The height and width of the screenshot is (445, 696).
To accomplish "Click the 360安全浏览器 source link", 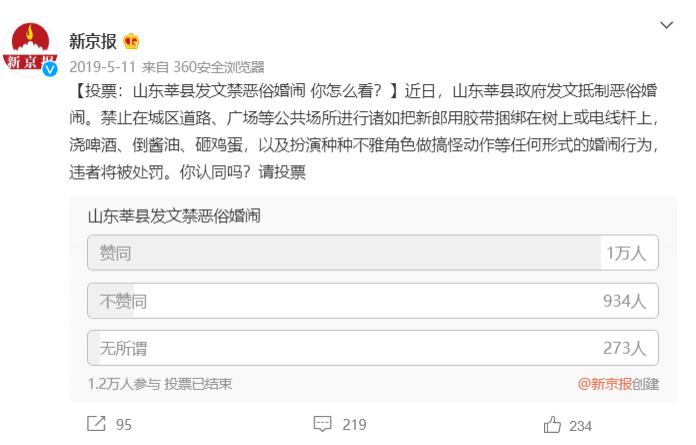I will (x=218, y=67).
